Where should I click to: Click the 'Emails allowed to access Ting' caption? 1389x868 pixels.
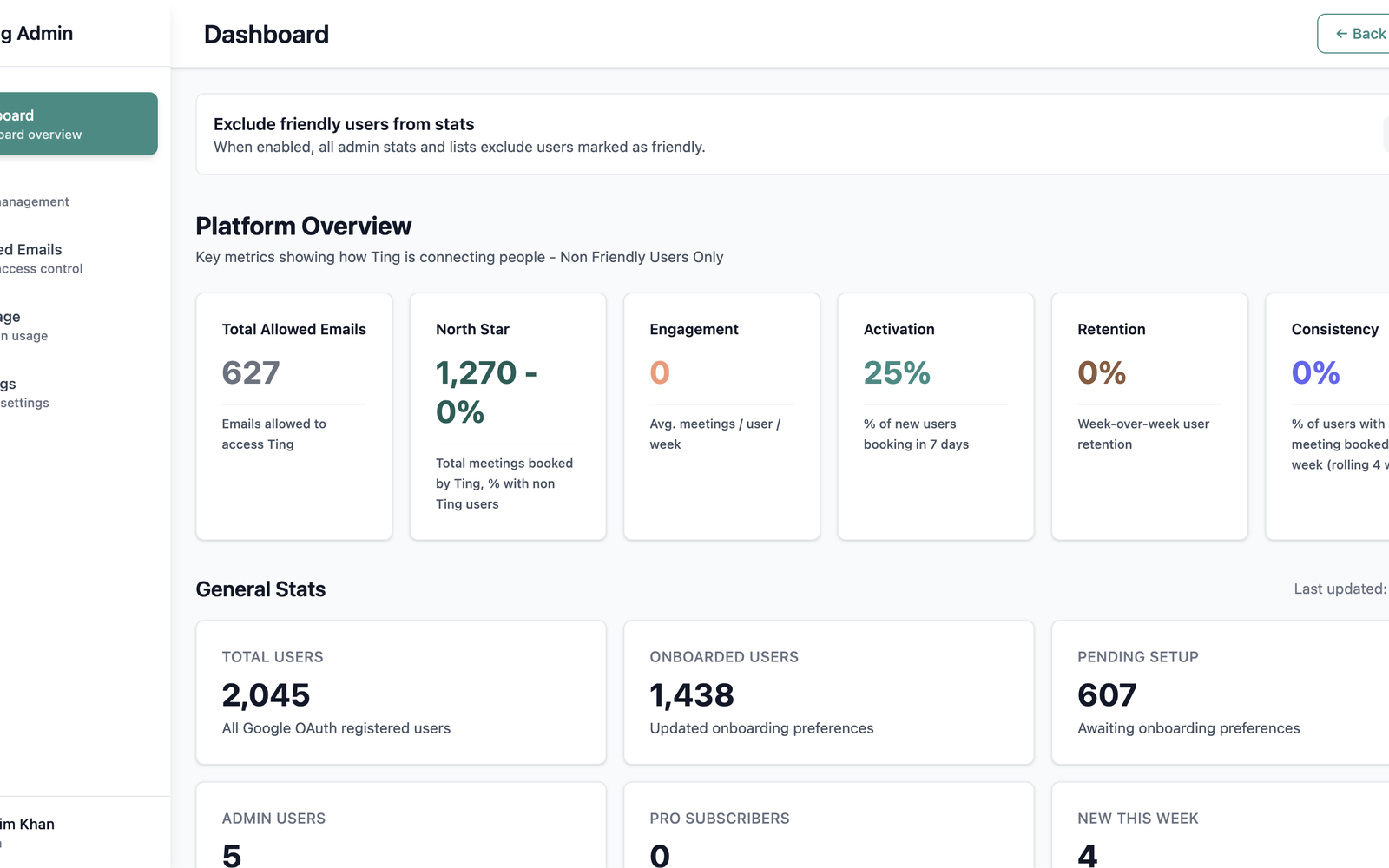coord(274,434)
